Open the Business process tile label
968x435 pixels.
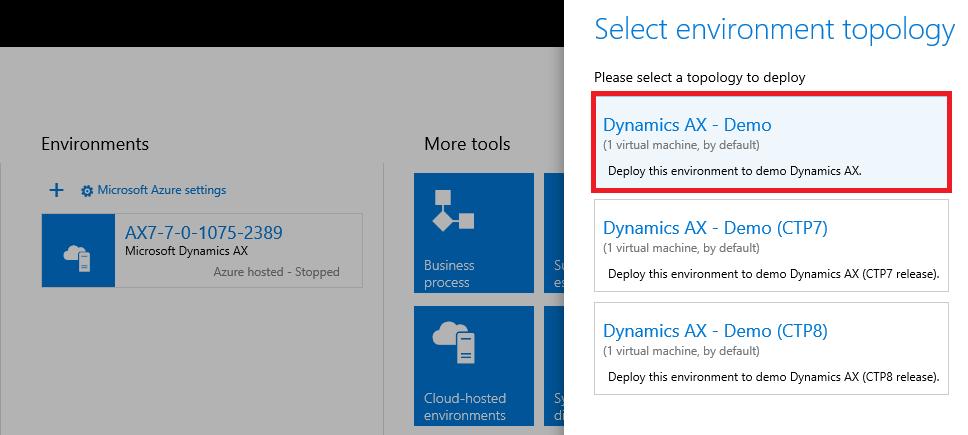click(449, 274)
